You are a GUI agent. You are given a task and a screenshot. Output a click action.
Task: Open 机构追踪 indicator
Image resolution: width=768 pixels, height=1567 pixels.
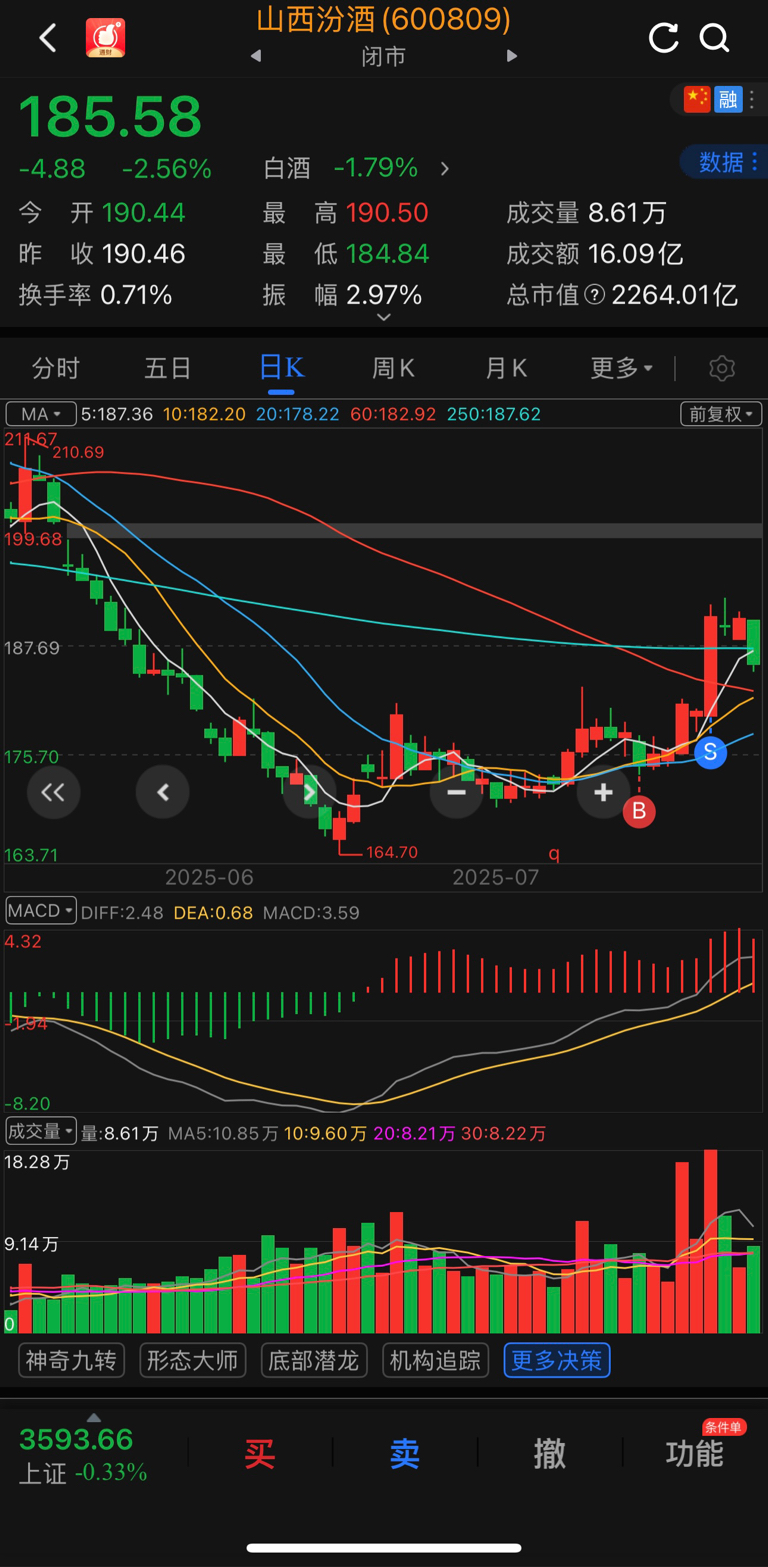[435, 1360]
